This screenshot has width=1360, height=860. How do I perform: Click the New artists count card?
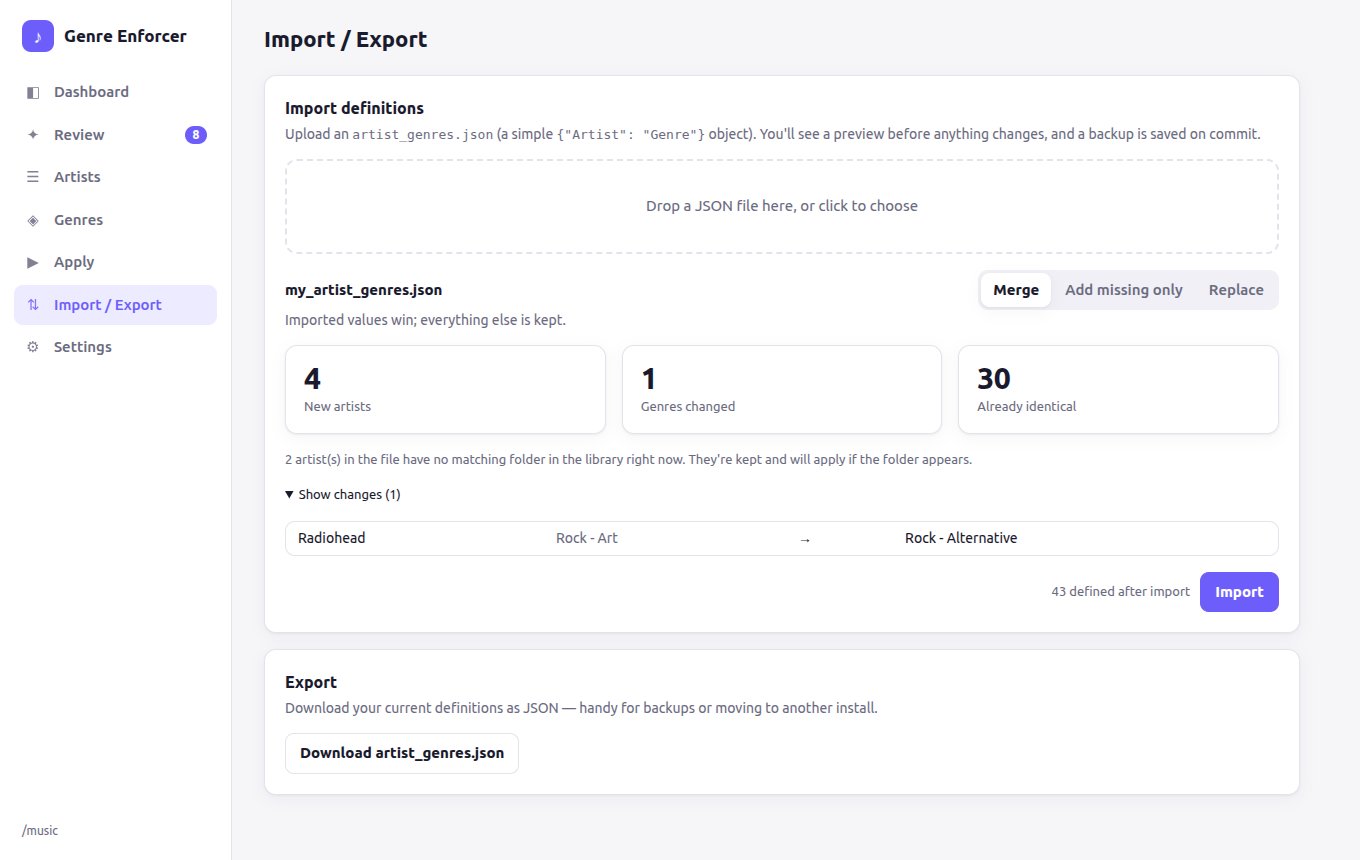[445, 390]
